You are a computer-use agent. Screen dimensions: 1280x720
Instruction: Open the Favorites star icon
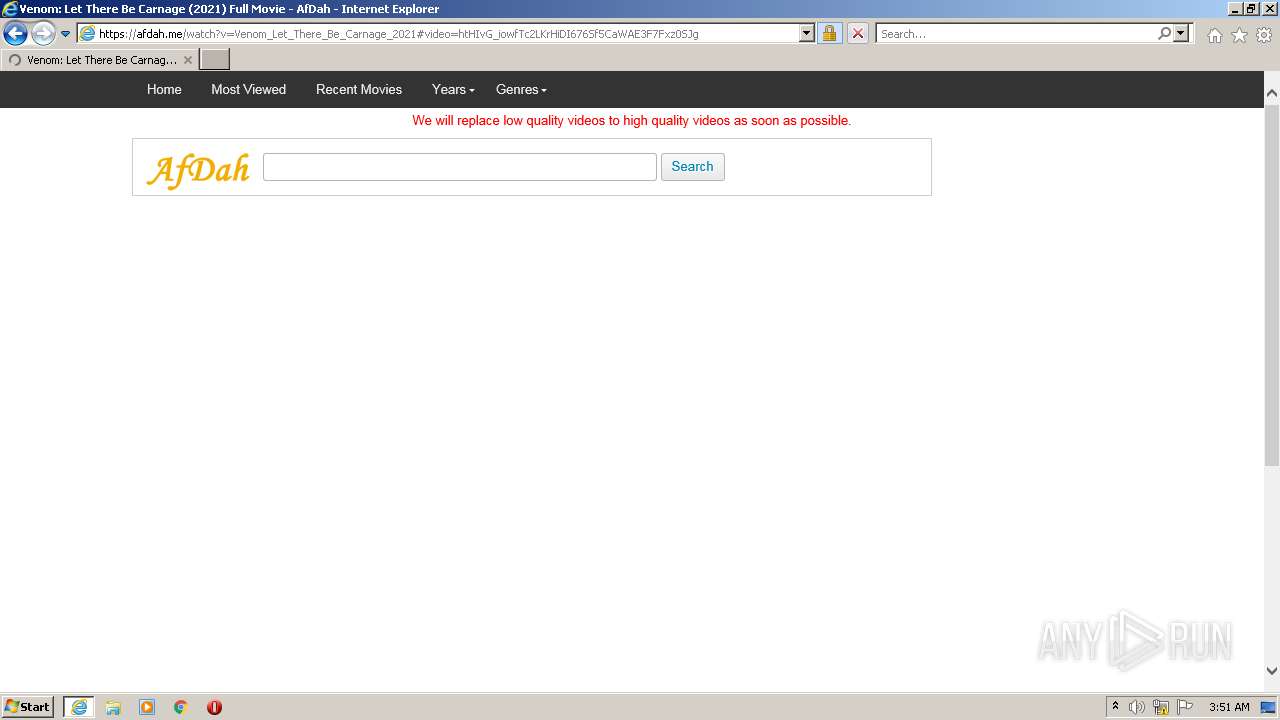[1239, 35]
